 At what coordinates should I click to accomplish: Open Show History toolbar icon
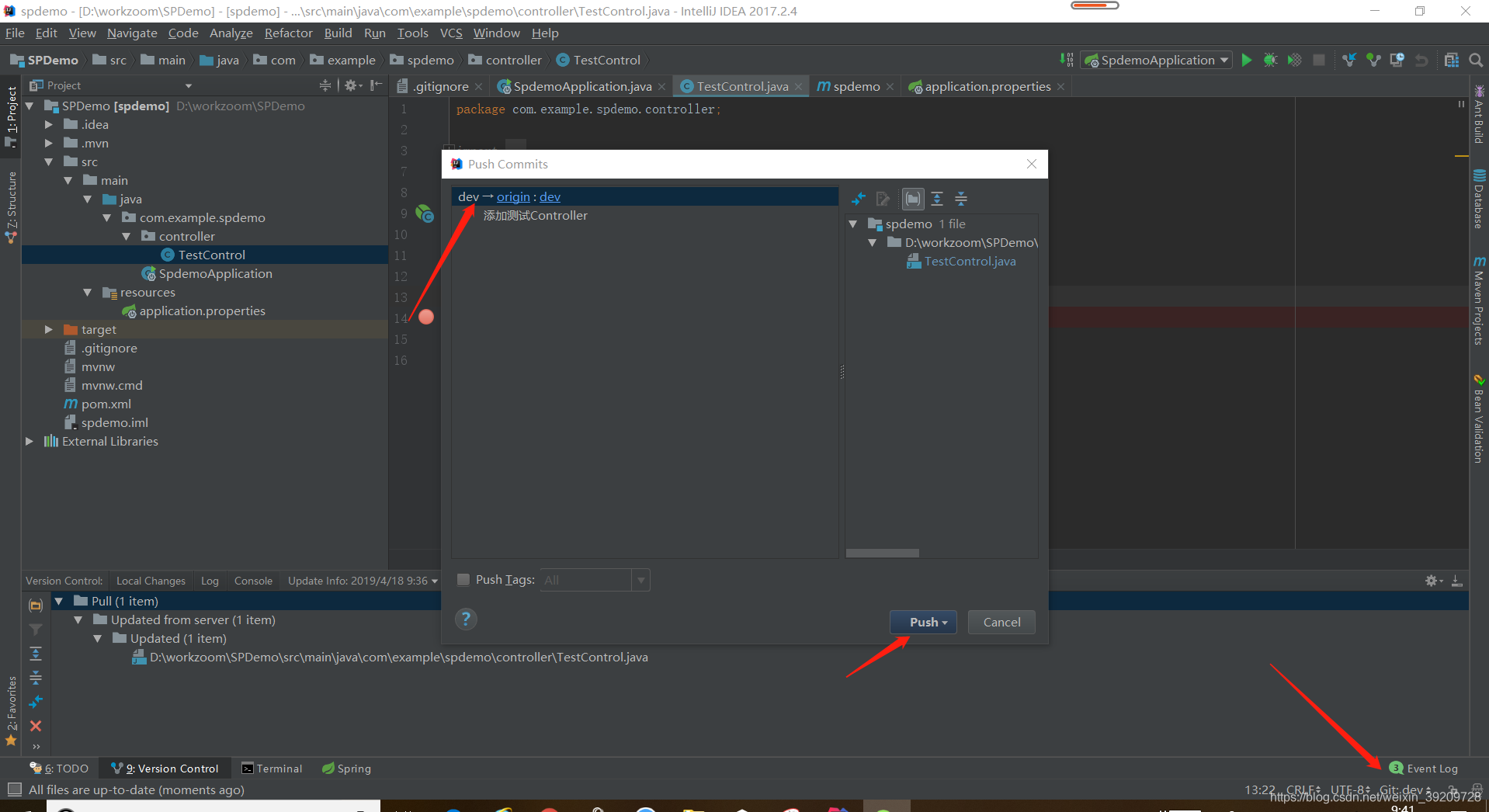click(x=1397, y=60)
